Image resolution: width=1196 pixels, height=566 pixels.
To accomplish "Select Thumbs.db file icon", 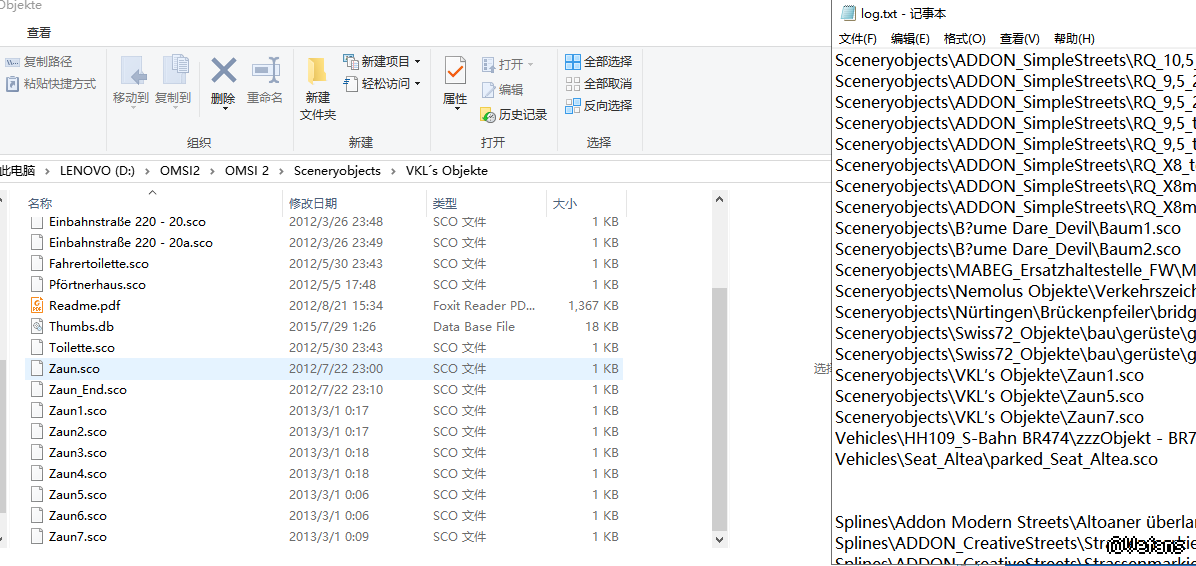I will click(37, 326).
